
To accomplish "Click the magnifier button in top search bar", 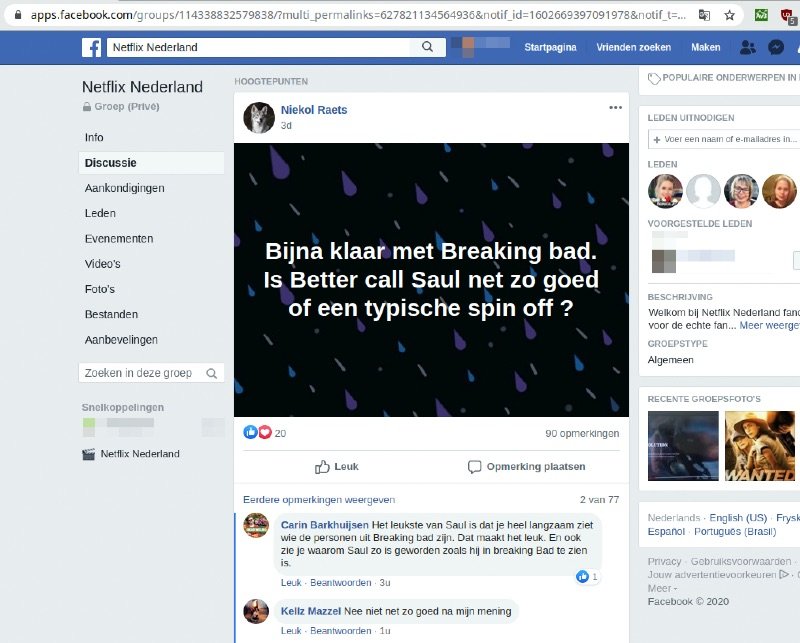I will click(428, 47).
